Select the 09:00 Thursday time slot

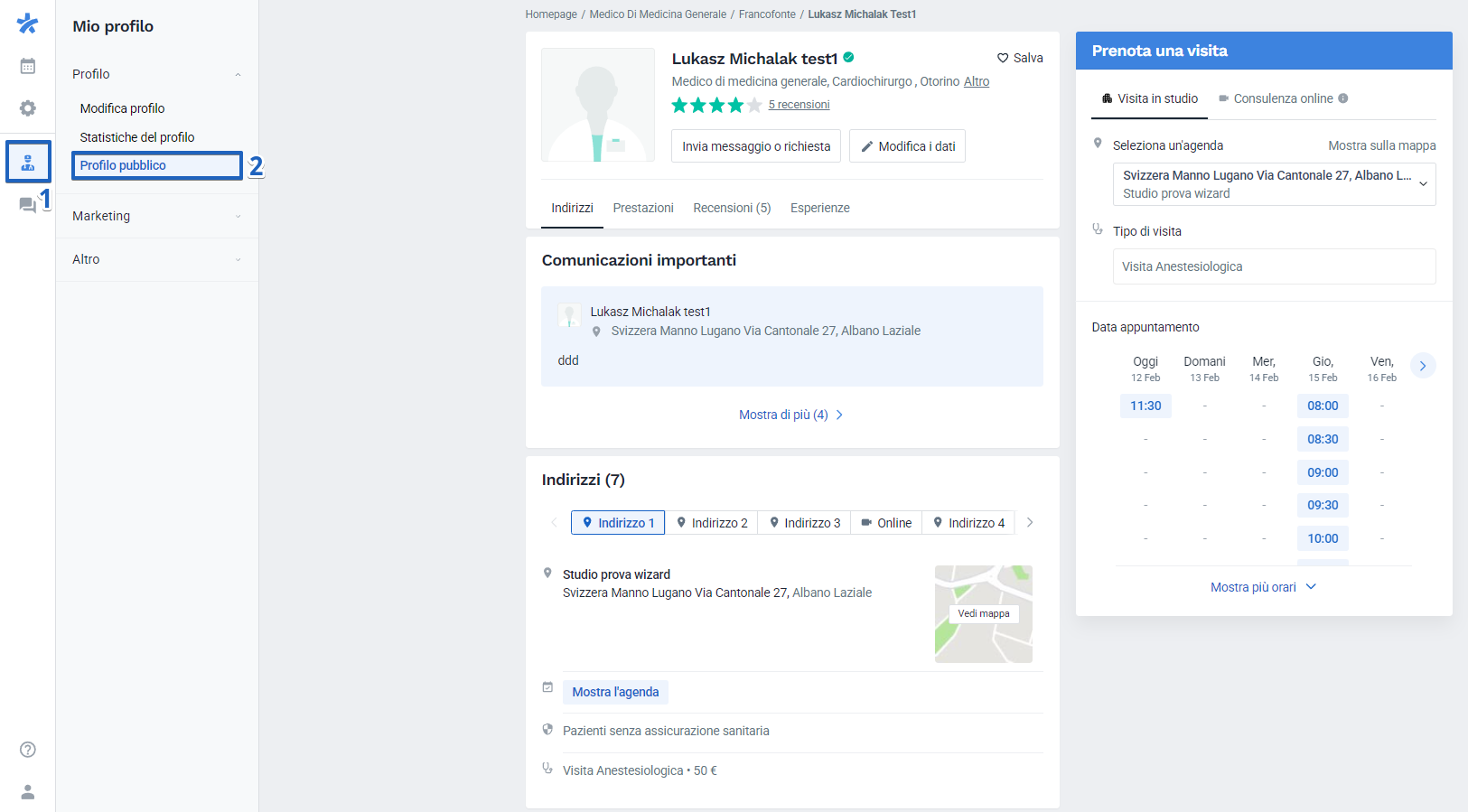[x=1323, y=472]
